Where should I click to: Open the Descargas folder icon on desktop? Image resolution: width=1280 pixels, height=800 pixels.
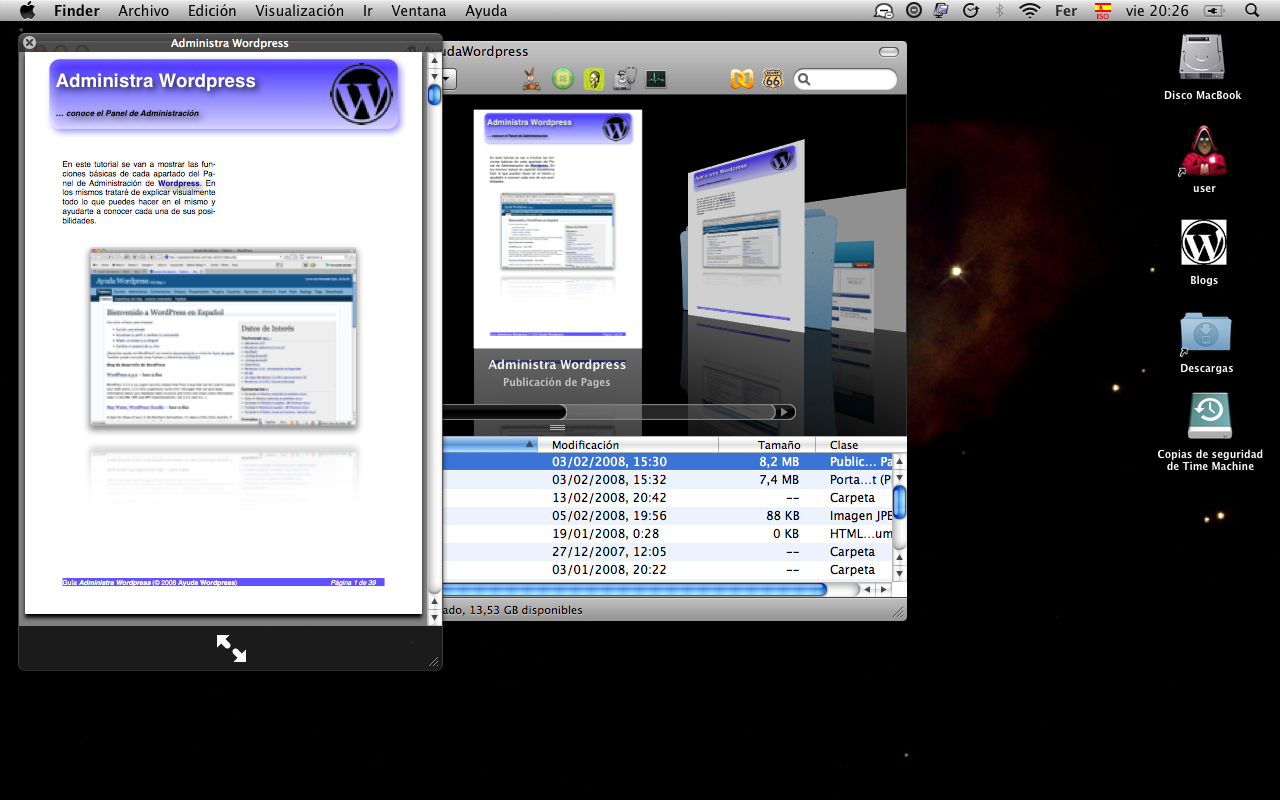[1206, 334]
